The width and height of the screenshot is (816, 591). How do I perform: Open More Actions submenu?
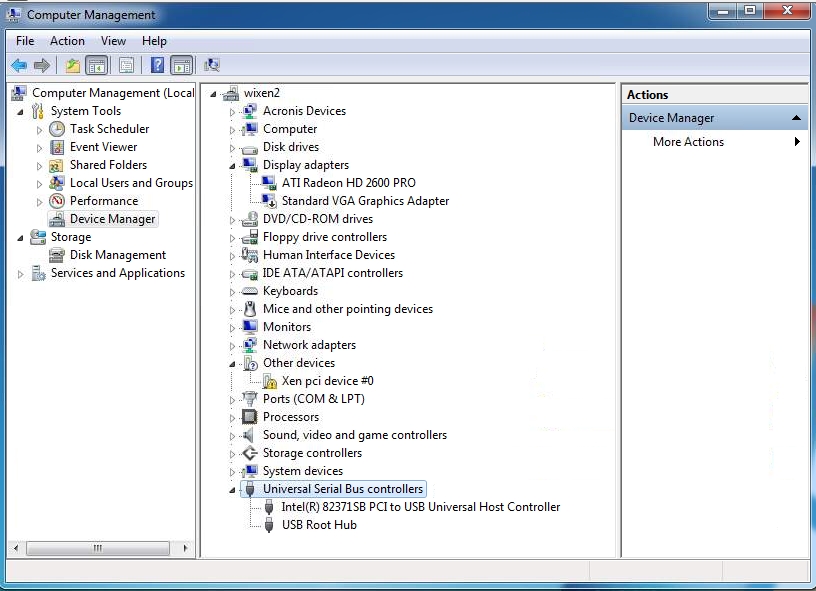tap(688, 142)
